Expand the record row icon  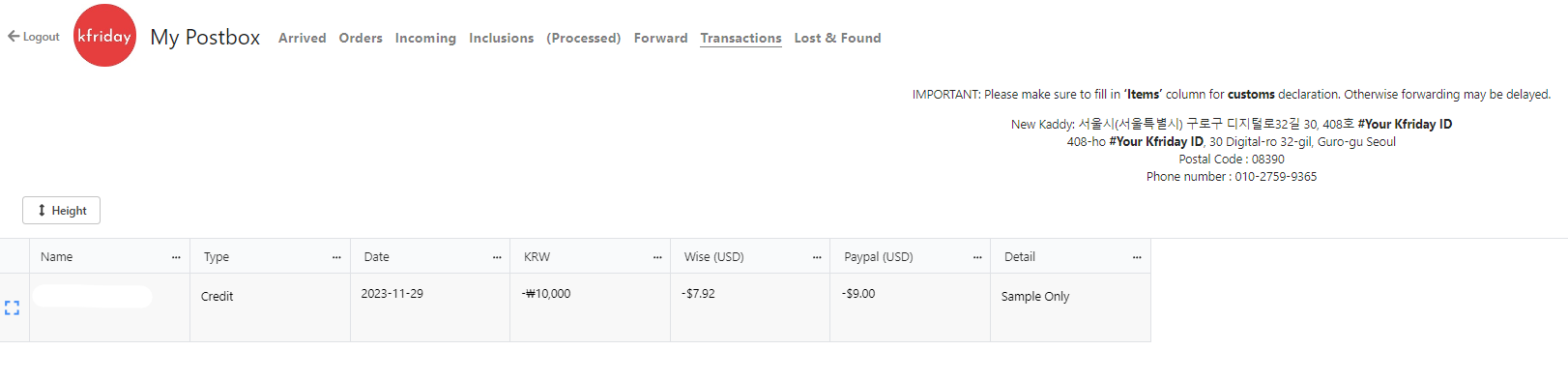point(12,307)
